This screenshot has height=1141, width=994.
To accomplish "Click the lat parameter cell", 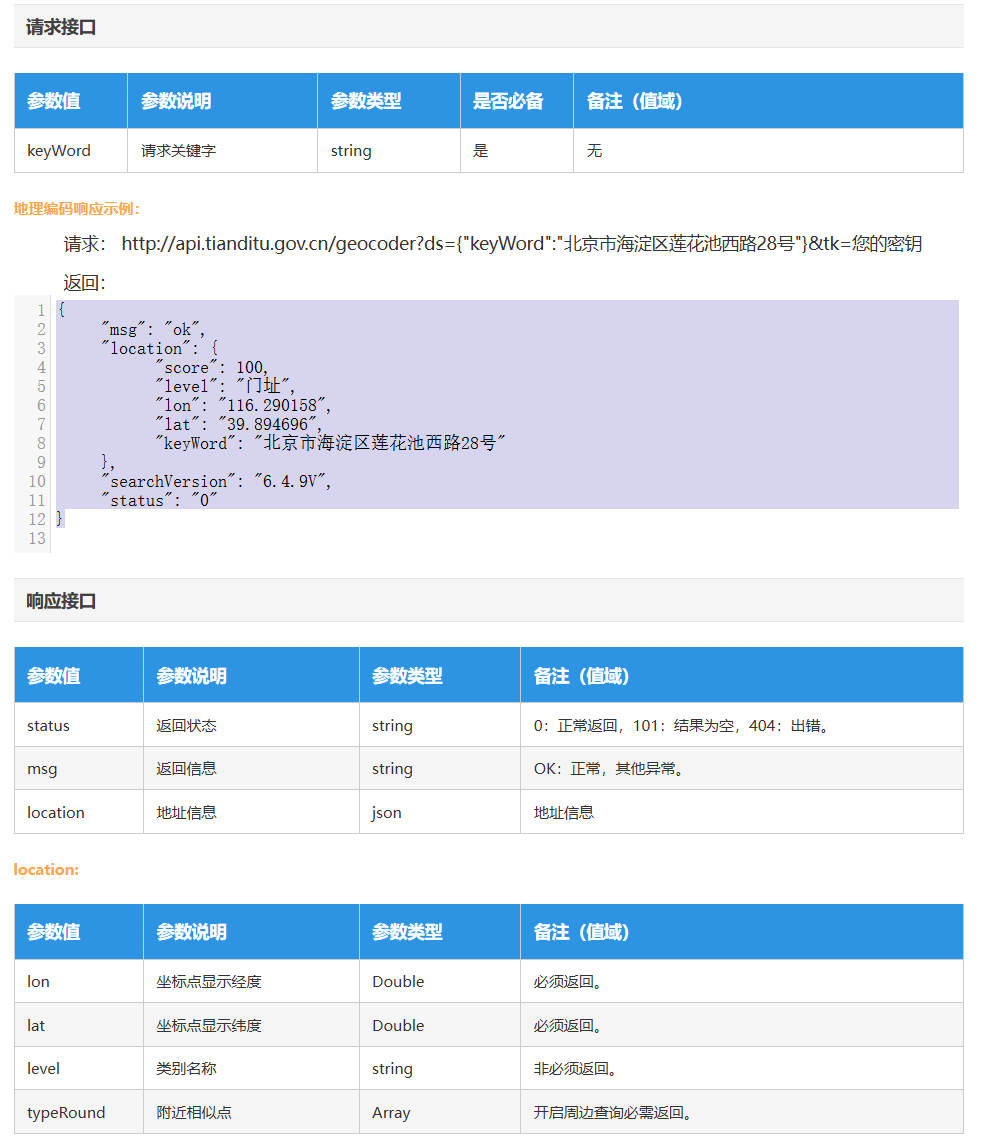I will [x=79, y=1025].
